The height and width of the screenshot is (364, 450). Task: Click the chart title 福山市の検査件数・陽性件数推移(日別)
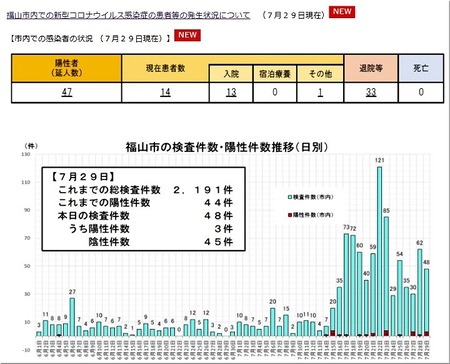point(226,147)
